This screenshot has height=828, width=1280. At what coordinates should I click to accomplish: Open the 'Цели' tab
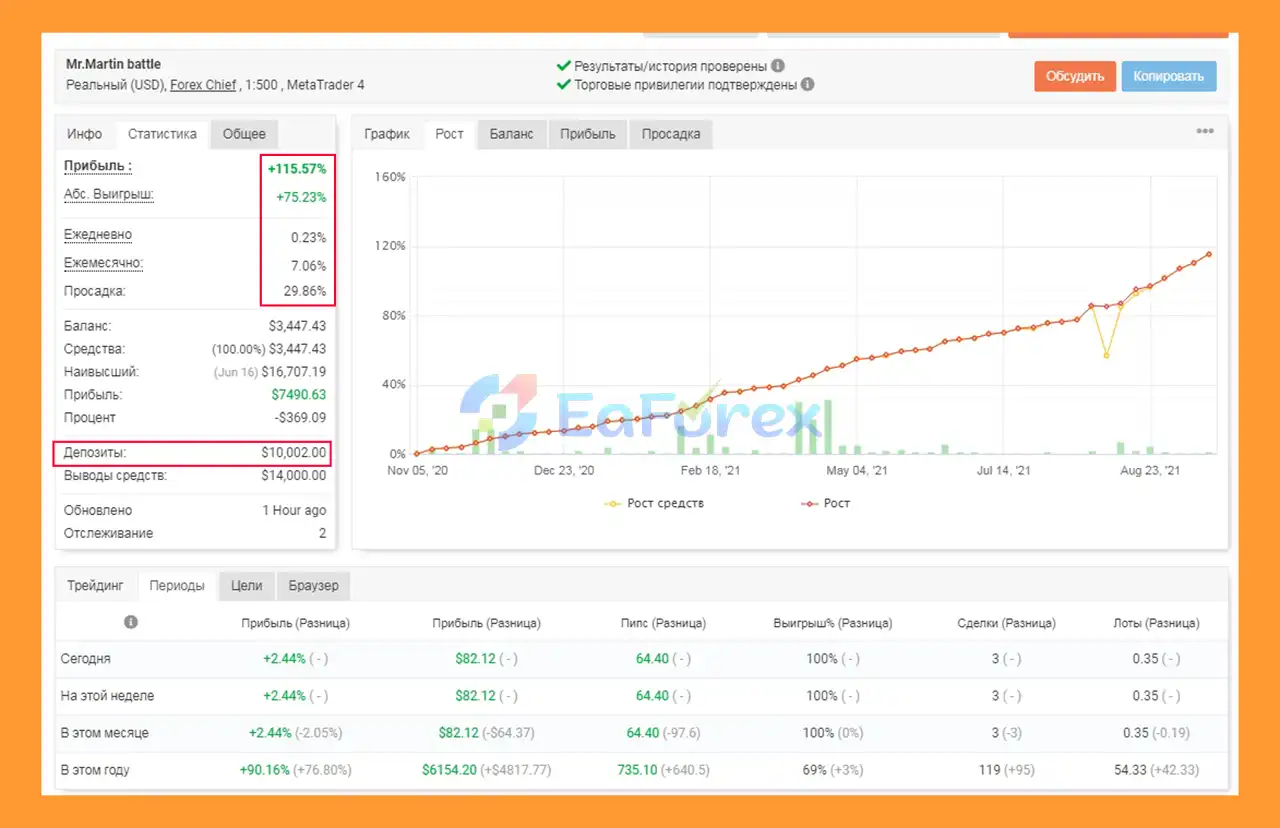[x=246, y=585]
